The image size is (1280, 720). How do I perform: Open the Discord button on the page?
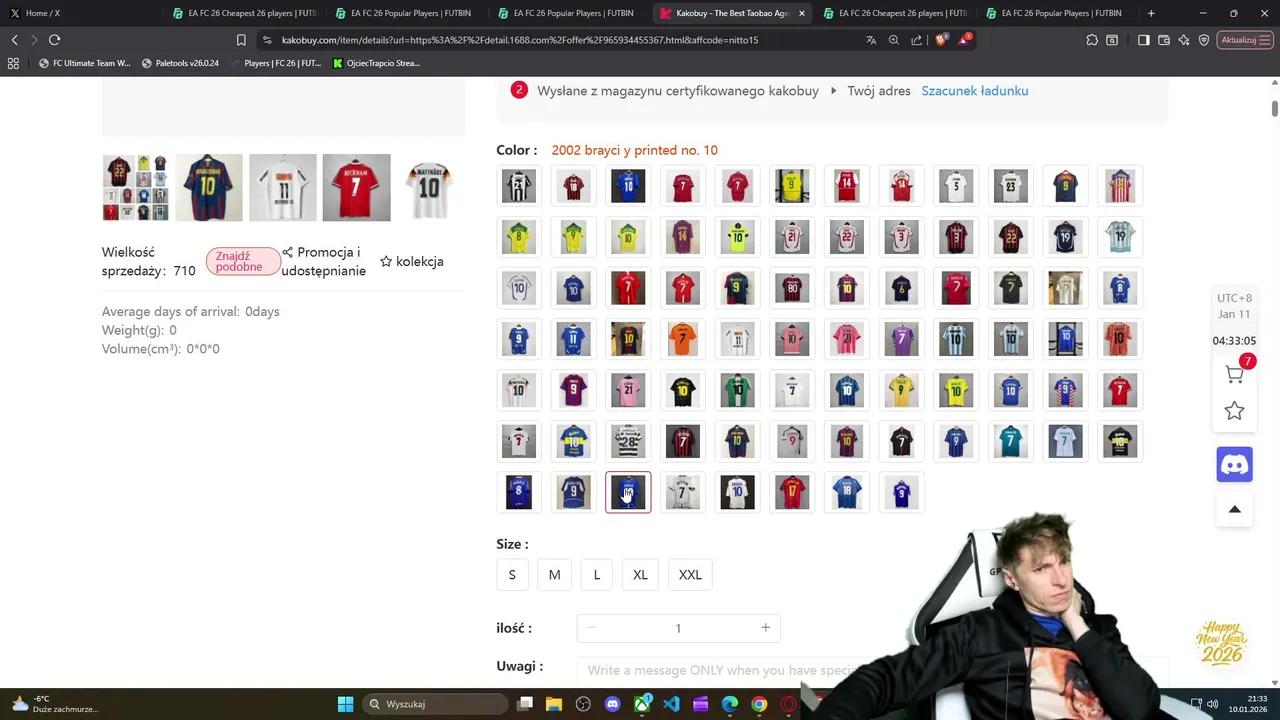click(x=1235, y=464)
